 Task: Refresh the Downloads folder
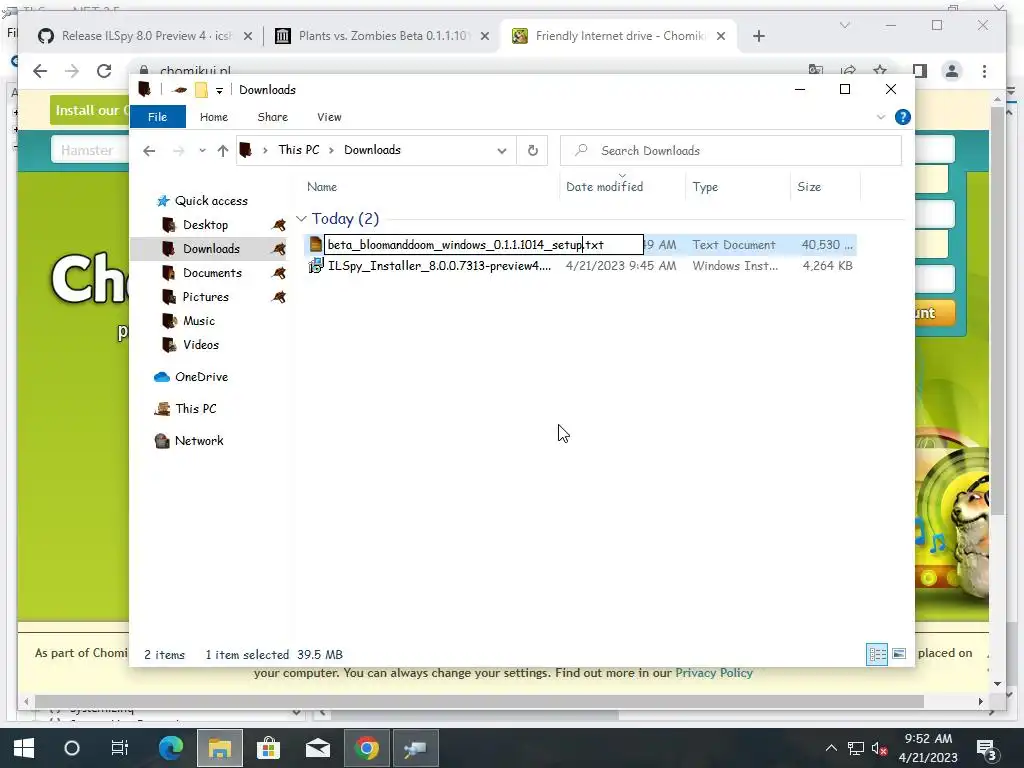pyautogui.click(x=532, y=151)
